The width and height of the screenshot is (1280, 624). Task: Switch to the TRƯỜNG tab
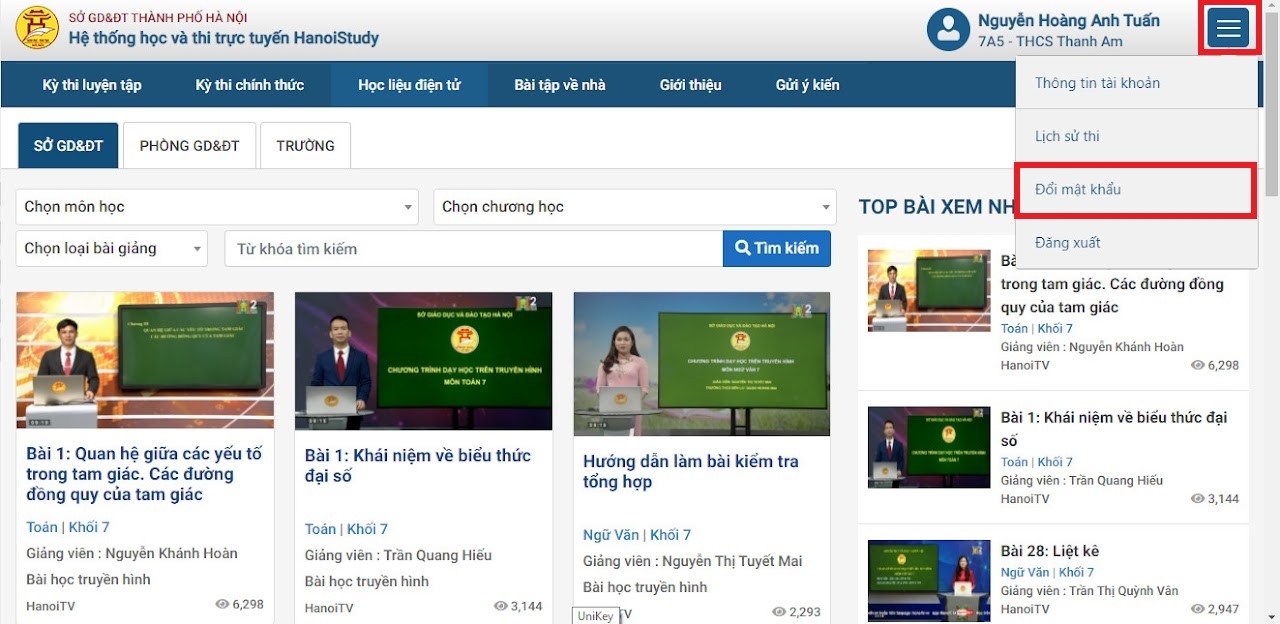(x=305, y=145)
